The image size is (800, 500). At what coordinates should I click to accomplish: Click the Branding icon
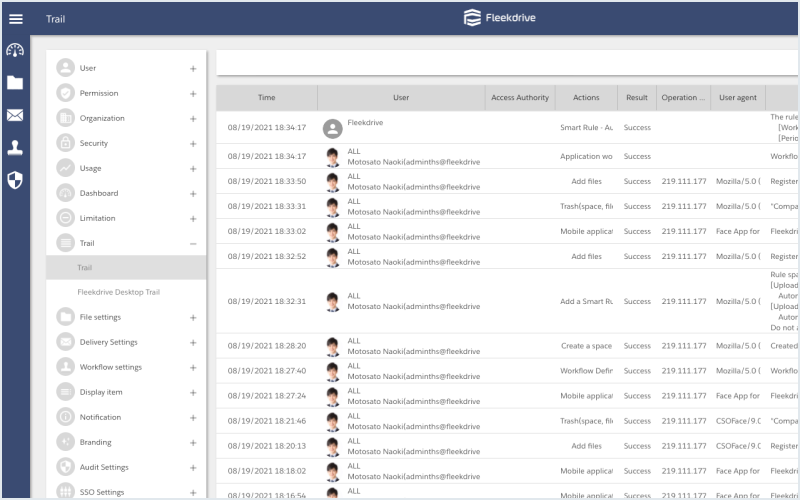(x=65, y=442)
